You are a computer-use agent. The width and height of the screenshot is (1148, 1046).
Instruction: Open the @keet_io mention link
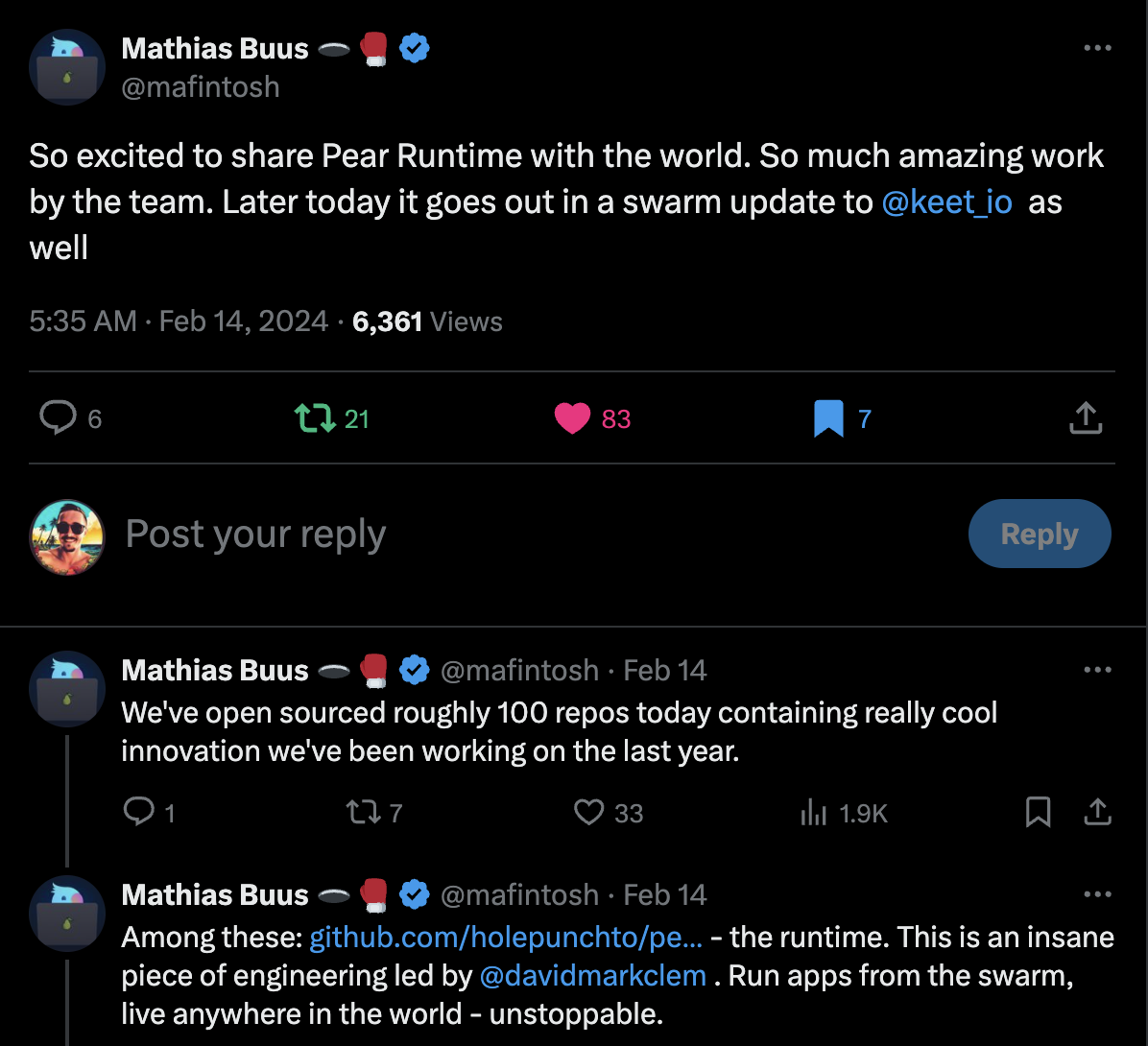pos(946,202)
